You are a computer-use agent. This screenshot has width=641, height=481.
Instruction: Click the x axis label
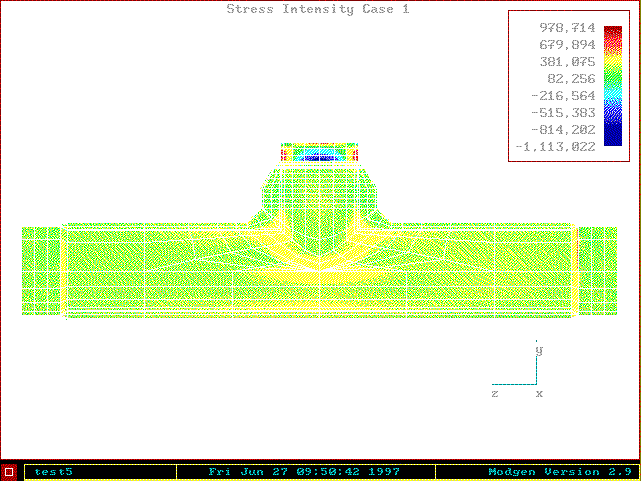(539, 394)
